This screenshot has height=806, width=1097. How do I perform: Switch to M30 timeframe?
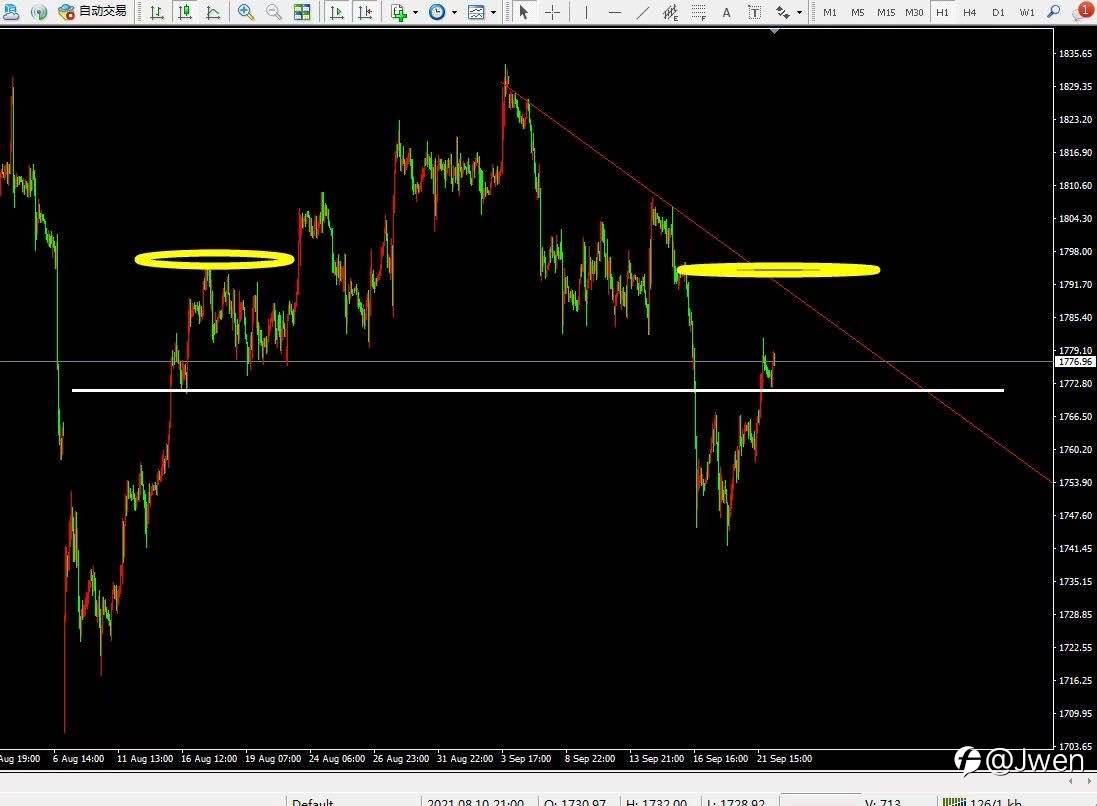[914, 12]
